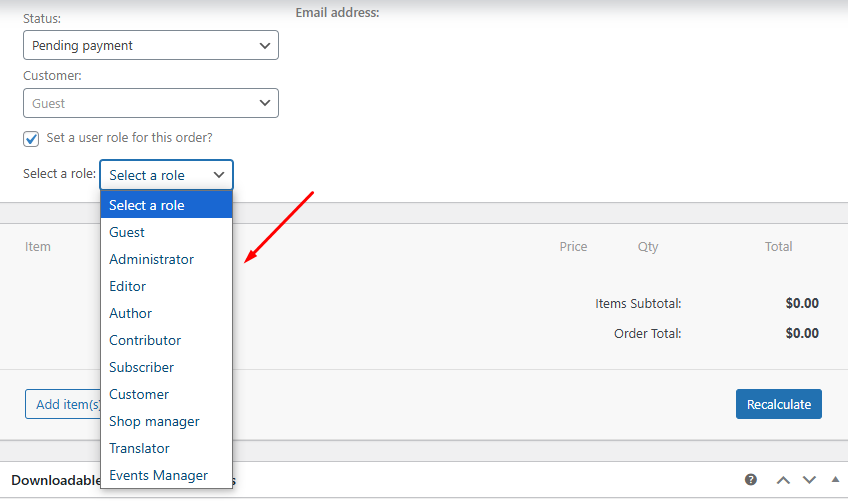
Task: Pick Events Manager from role list
Action: pyautogui.click(x=158, y=475)
